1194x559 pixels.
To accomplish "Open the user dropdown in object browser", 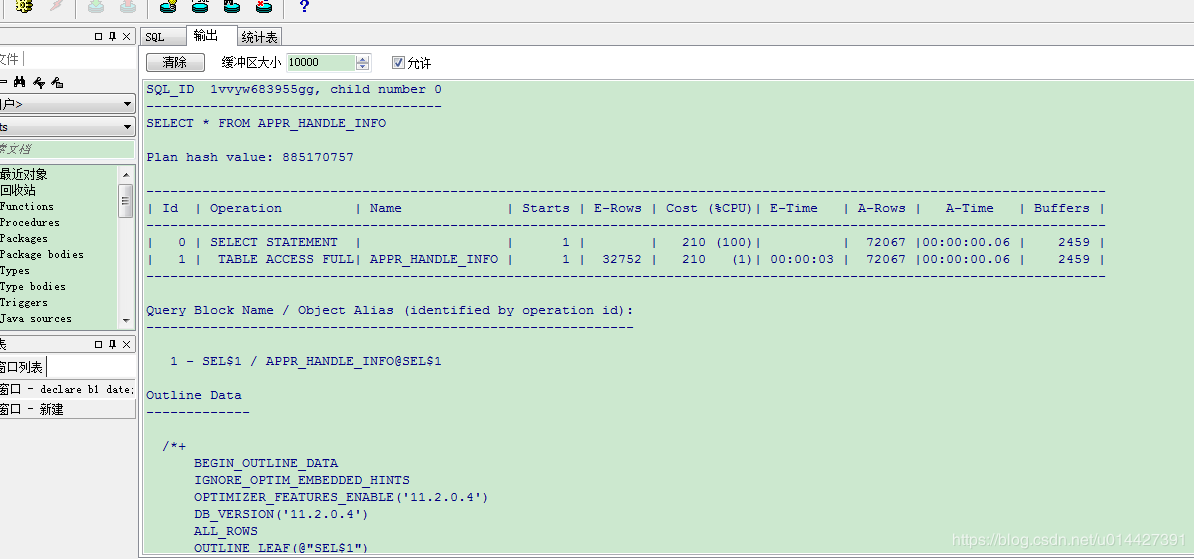I will pyautogui.click(x=128, y=104).
